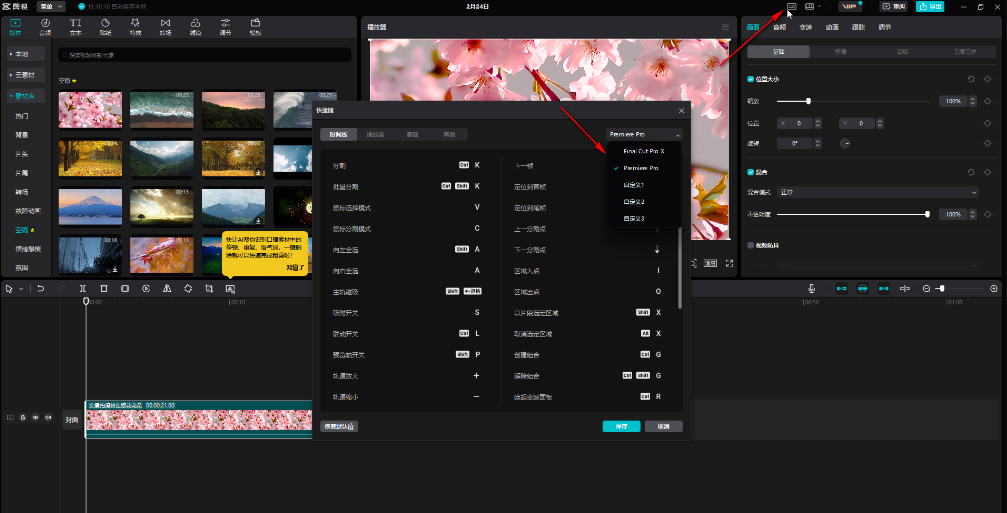Click the undo arrow in timeline toolbar
This screenshot has height=513, width=1007.
41,288
